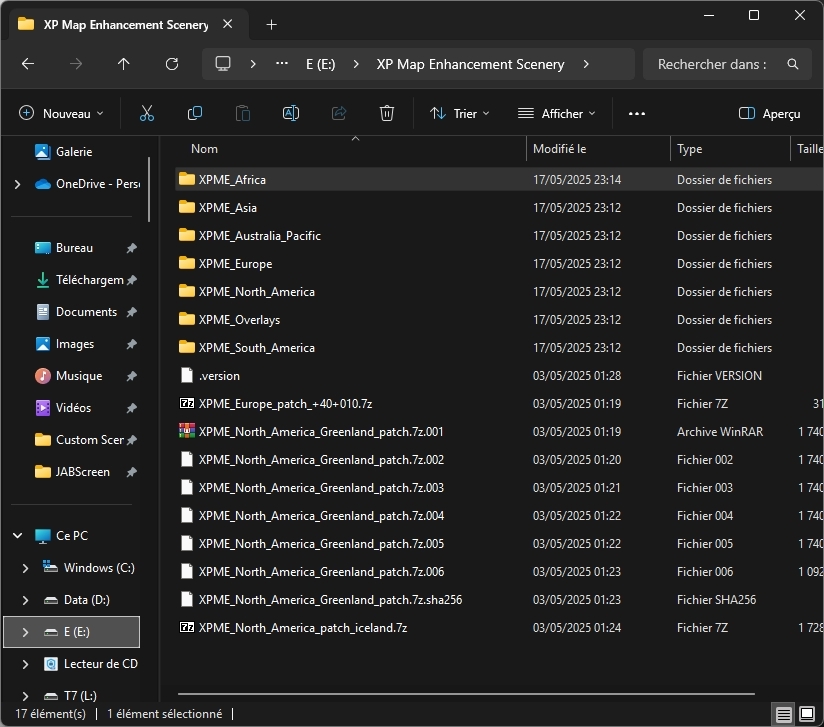Switch to details view in status bar

click(784, 714)
